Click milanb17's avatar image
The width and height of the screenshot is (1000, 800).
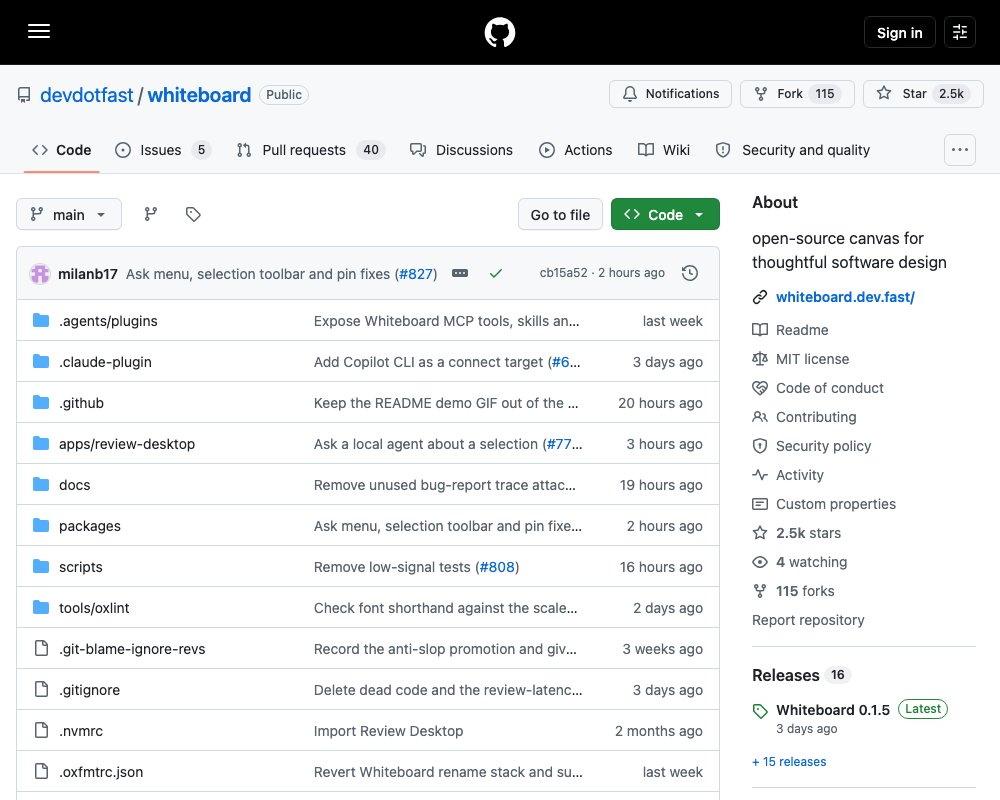pos(40,274)
